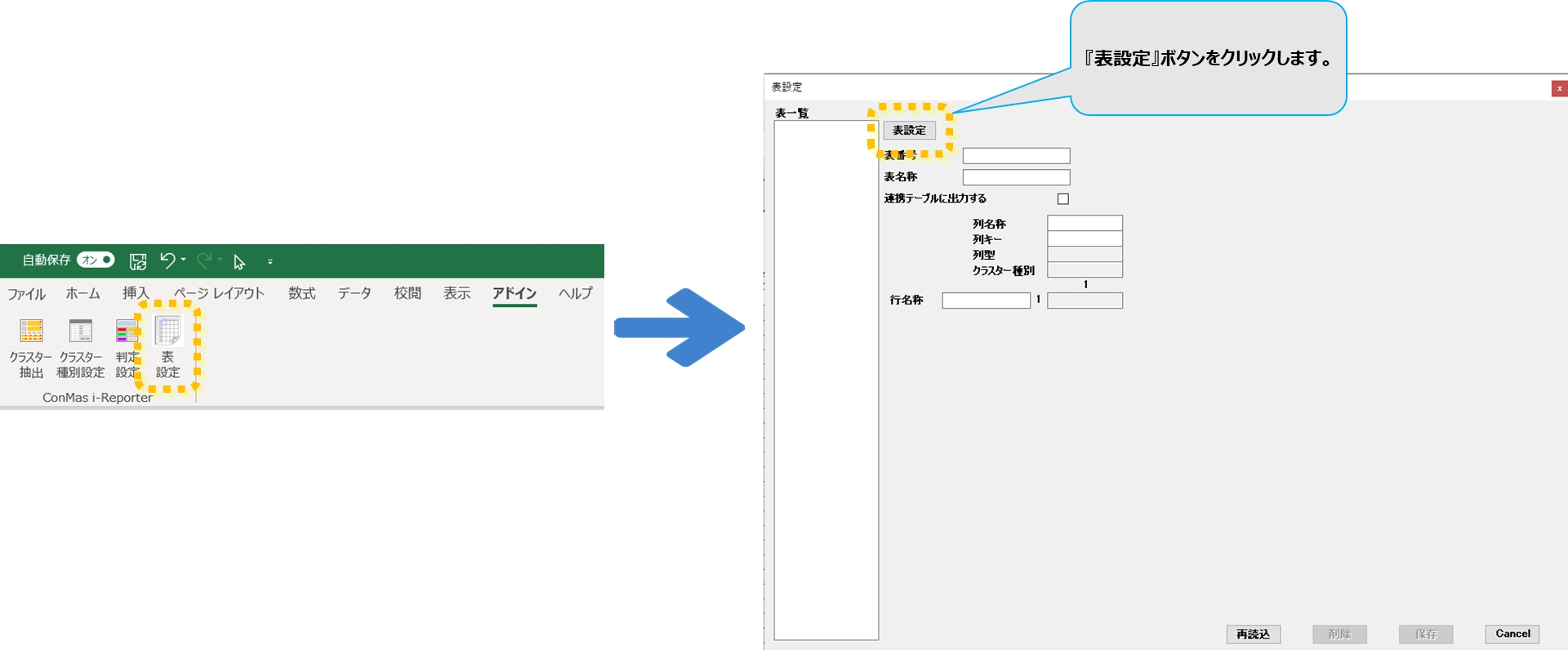Screen dimensions: 1568x650
Task: Expand the Undo history dropdown arrow
Action: [x=184, y=260]
